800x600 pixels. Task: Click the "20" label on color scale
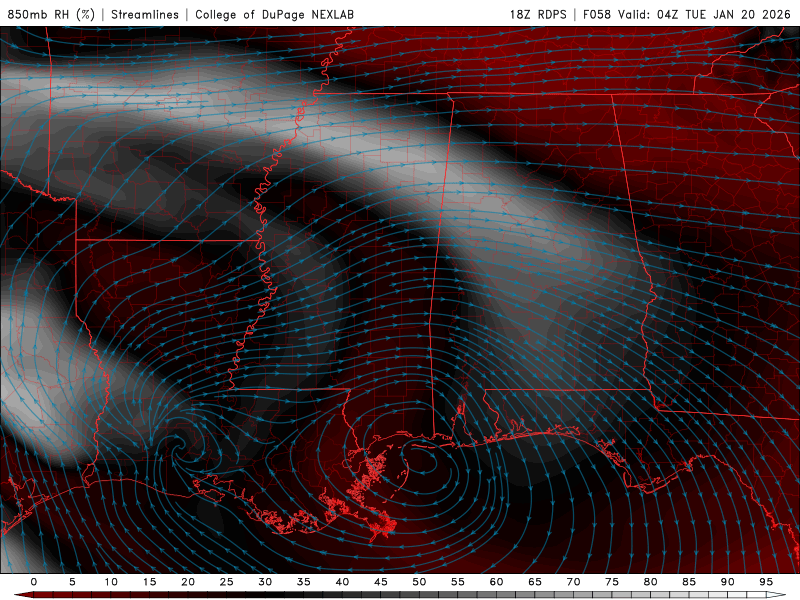(x=188, y=582)
